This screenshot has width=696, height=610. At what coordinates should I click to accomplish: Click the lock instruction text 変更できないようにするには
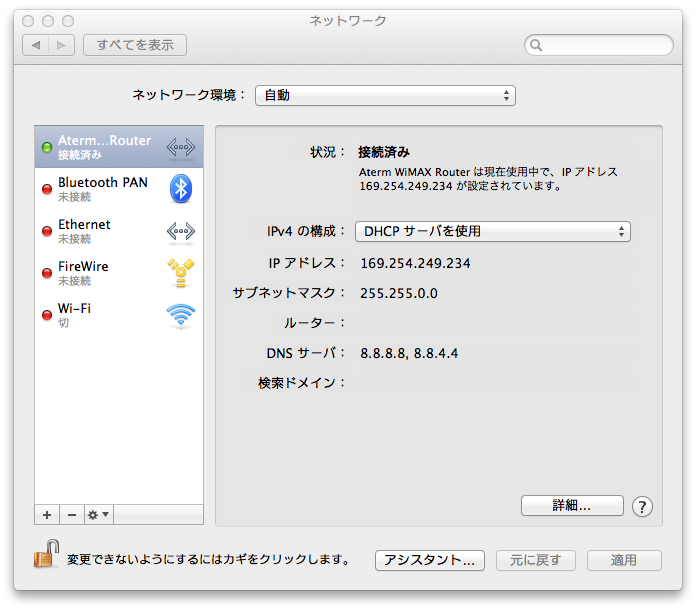click(x=208, y=559)
